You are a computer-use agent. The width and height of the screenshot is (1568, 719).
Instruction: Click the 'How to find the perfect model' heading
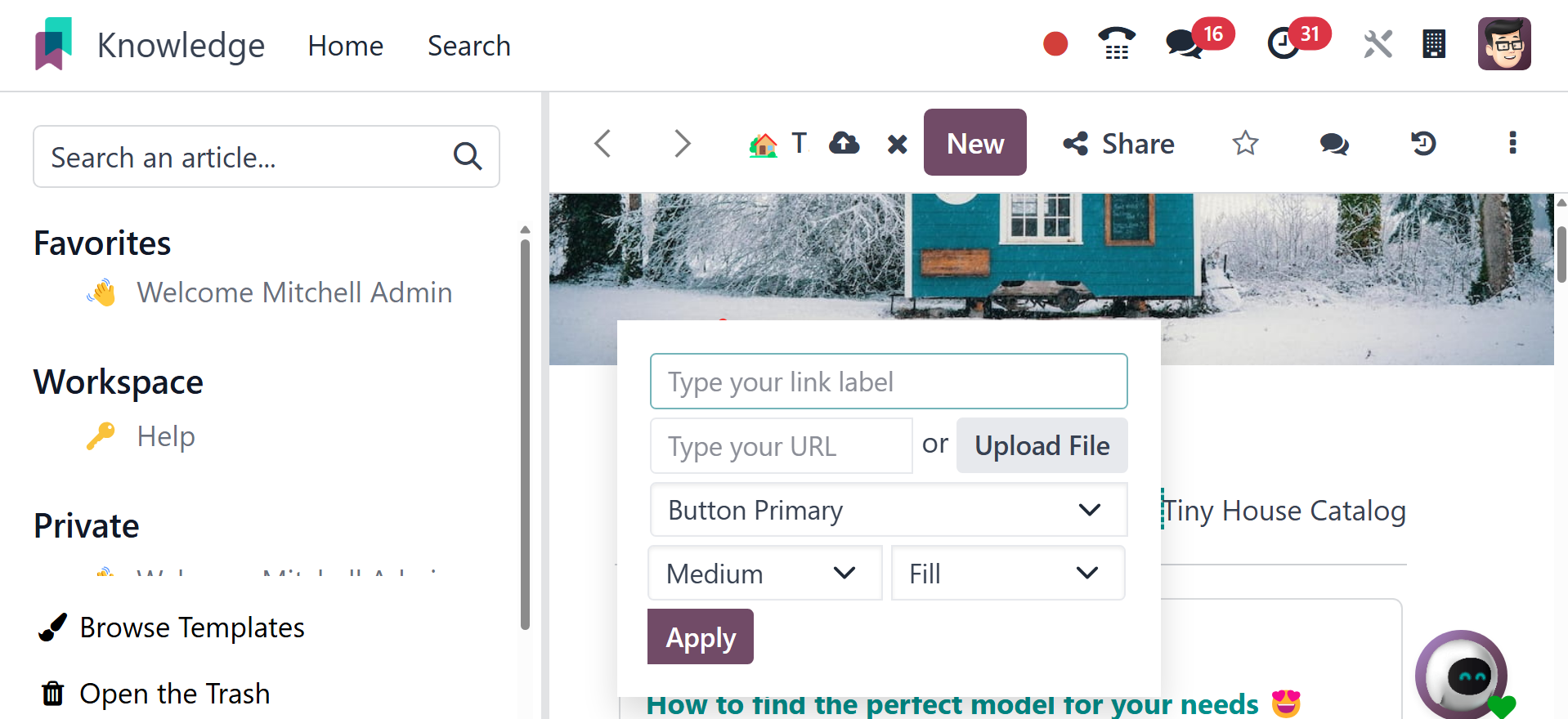coord(952,705)
